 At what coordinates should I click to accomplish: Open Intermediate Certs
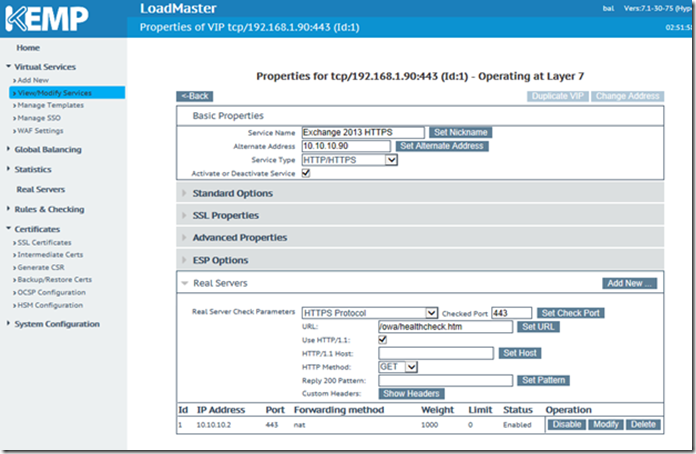tap(50, 255)
